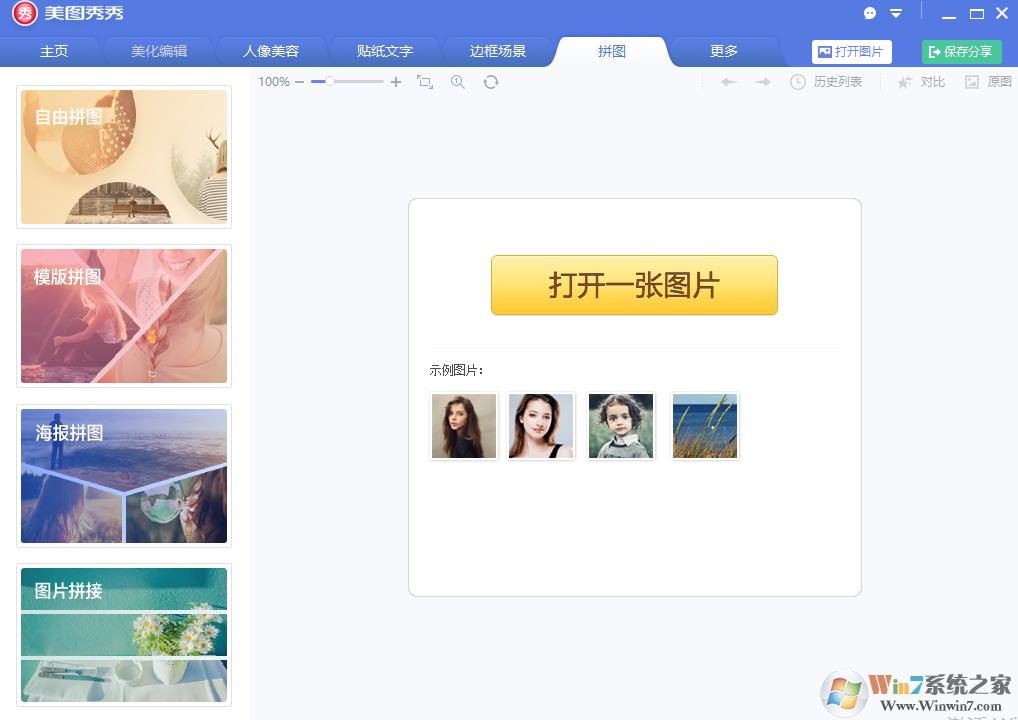Expand the title bar dropdown menu arrow
The image size is (1018, 720).
coord(896,14)
